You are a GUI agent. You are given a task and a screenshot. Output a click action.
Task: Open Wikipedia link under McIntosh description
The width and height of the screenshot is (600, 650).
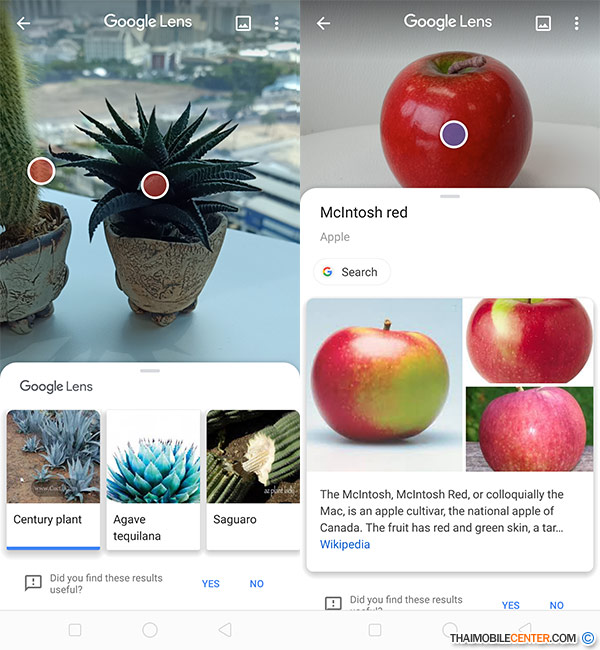coord(345,544)
